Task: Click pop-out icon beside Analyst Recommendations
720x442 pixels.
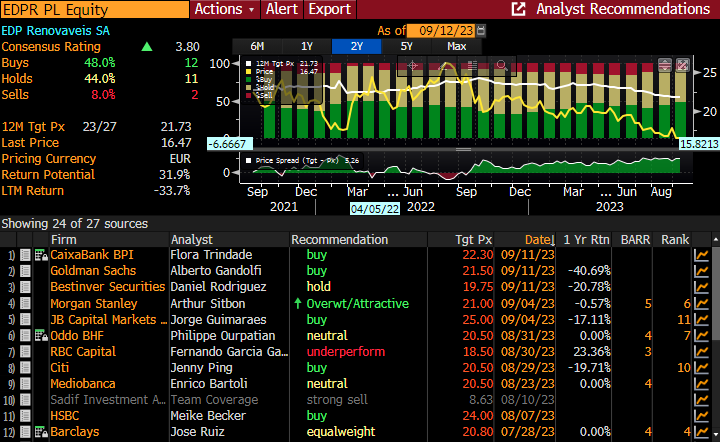Action: (x=518, y=9)
